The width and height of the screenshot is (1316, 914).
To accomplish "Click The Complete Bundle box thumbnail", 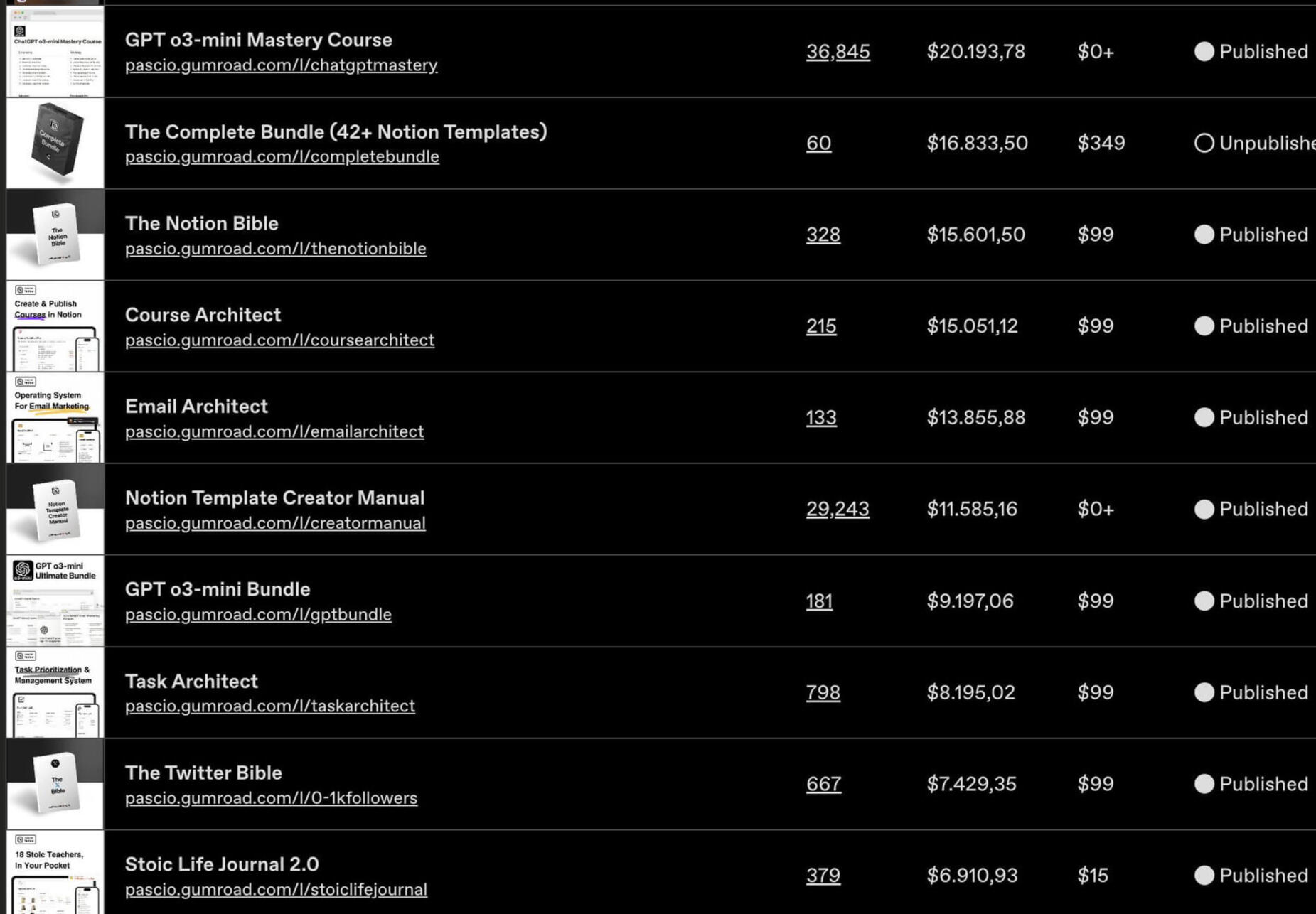I will (55, 143).
